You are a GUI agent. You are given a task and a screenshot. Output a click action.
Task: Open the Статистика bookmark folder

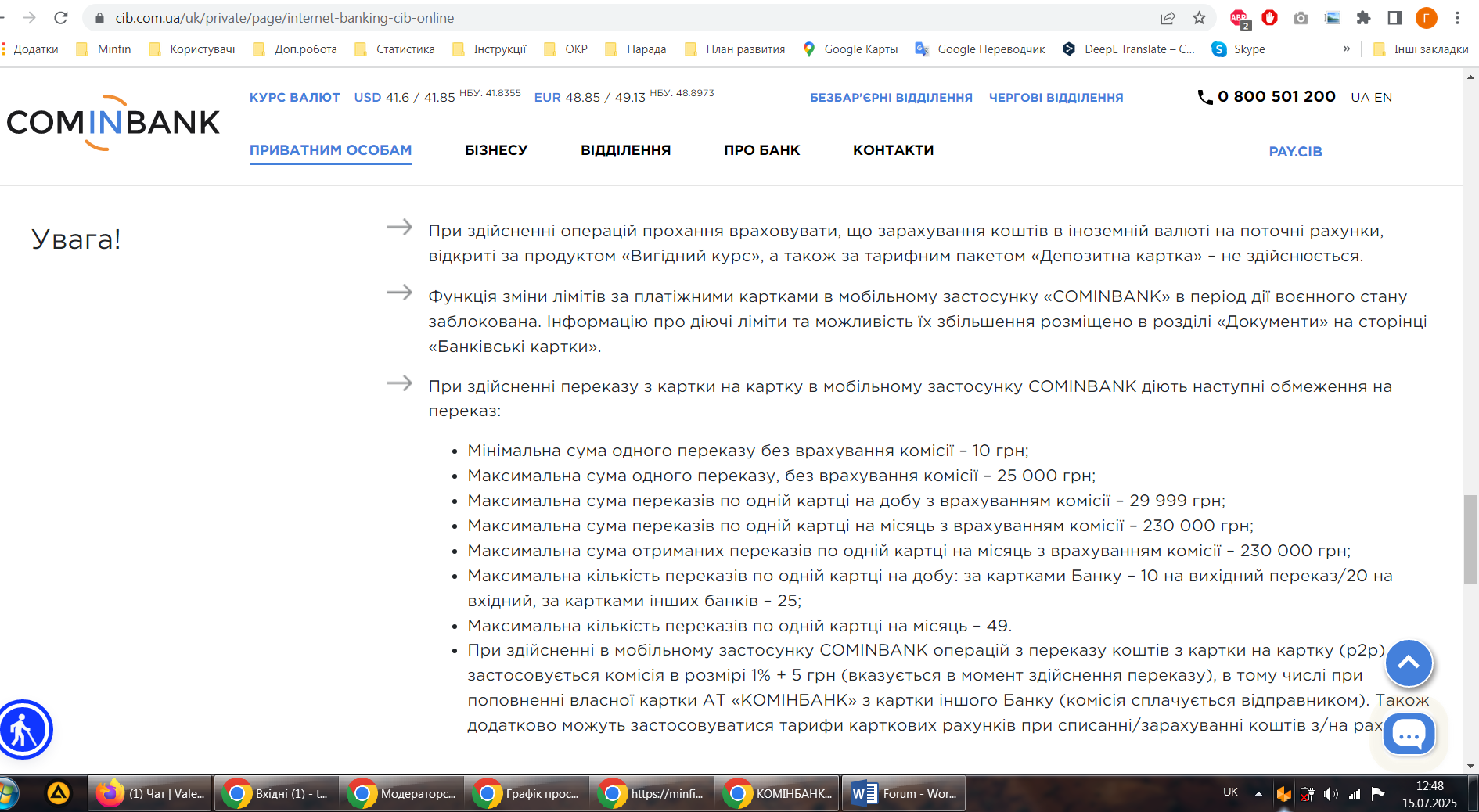pos(394,49)
